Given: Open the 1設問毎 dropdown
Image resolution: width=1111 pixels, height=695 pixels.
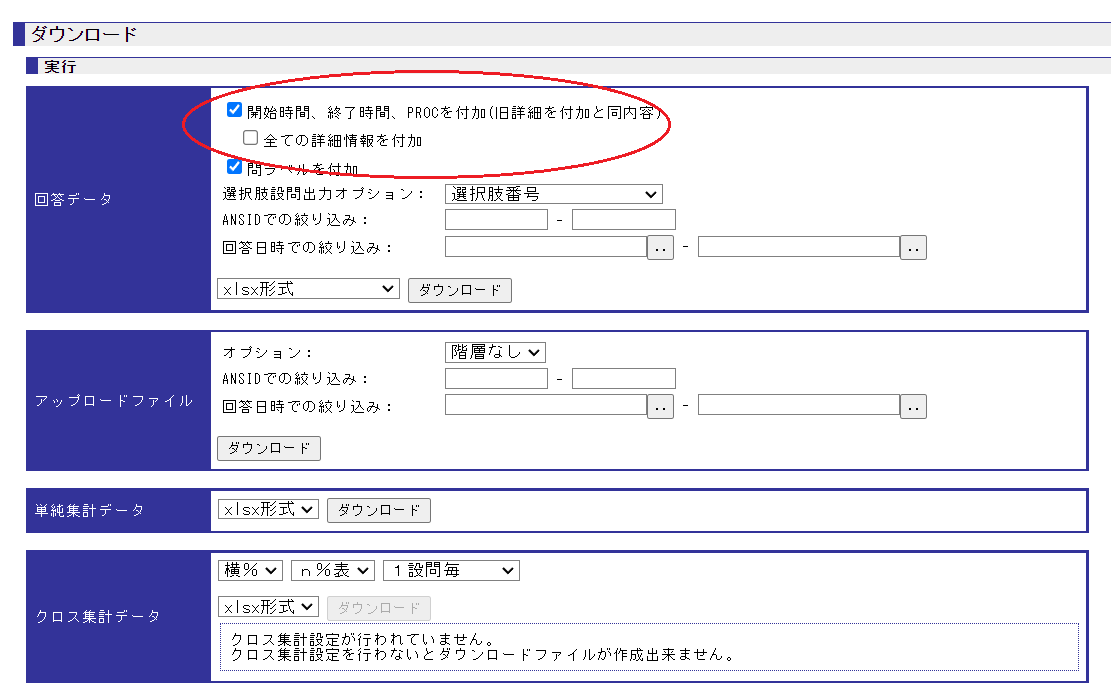Looking at the screenshot, I should point(451,570).
